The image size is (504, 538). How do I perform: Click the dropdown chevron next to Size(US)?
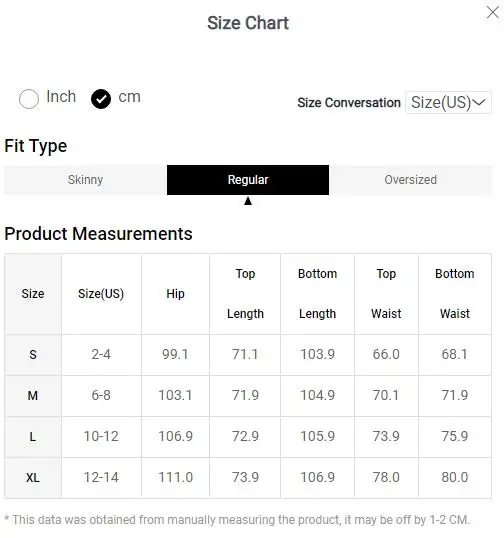[x=479, y=102]
